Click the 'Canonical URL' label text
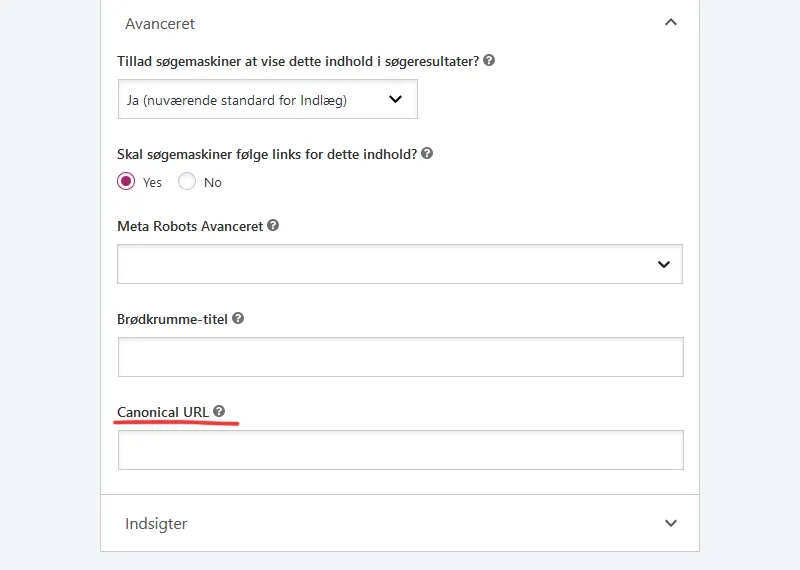Image resolution: width=800 pixels, height=570 pixels. pyautogui.click(x=163, y=412)
